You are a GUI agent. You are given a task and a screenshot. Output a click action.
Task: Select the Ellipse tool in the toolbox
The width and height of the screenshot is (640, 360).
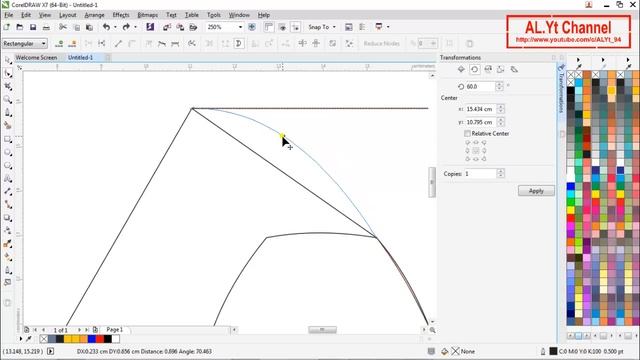[8, 152]
